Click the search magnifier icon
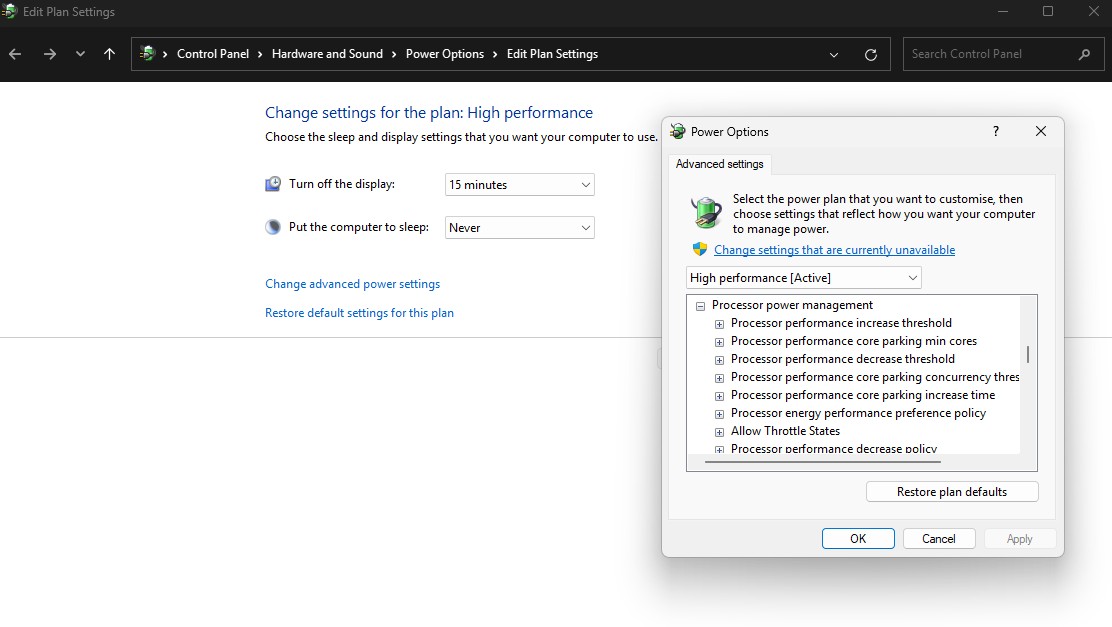This screenshot has width=1112, height=627. coord(1085,54)
